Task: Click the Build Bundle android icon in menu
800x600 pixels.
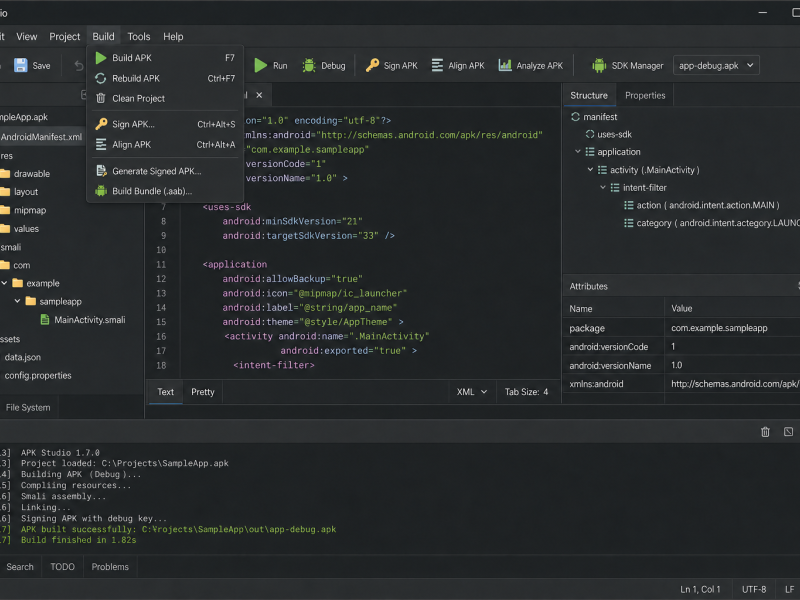Action: click(101, 191)
